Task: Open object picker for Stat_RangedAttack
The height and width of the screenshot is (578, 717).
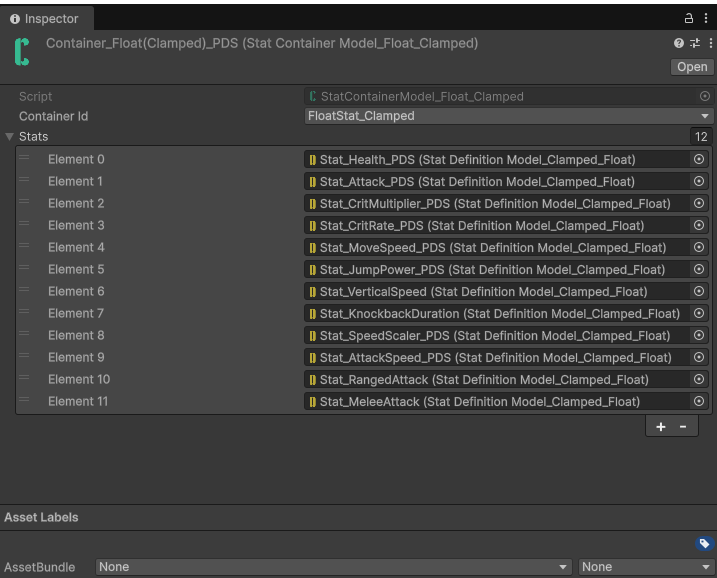Action: point(699,379)
